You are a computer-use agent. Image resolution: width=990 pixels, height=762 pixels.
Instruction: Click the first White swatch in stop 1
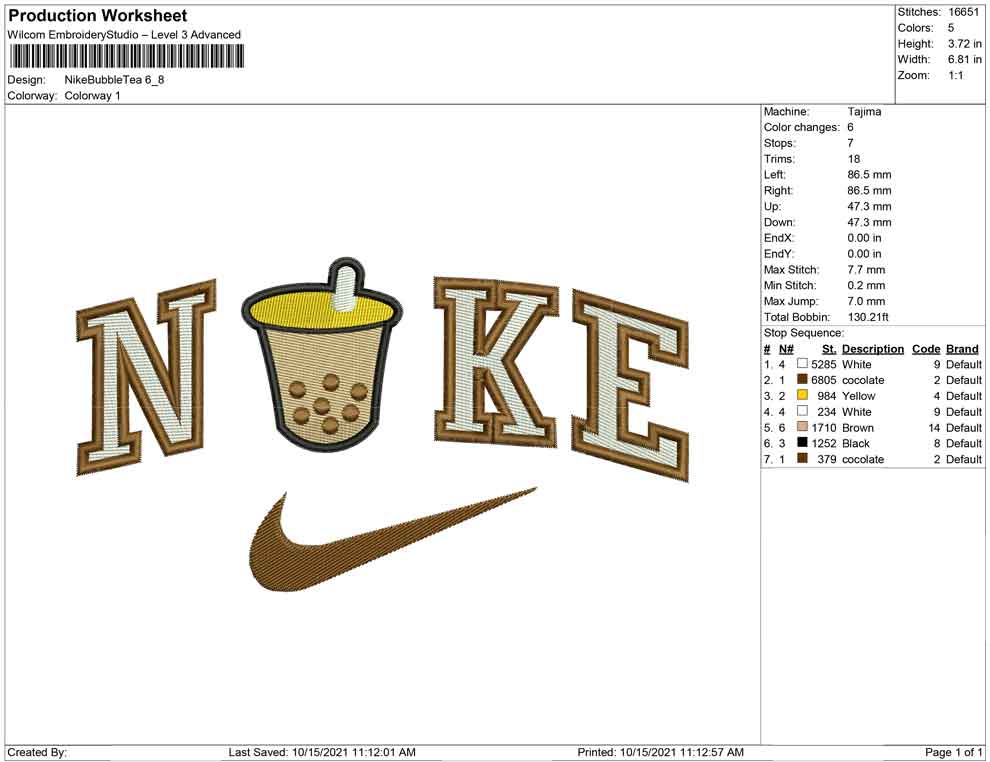tap(802, 365)
